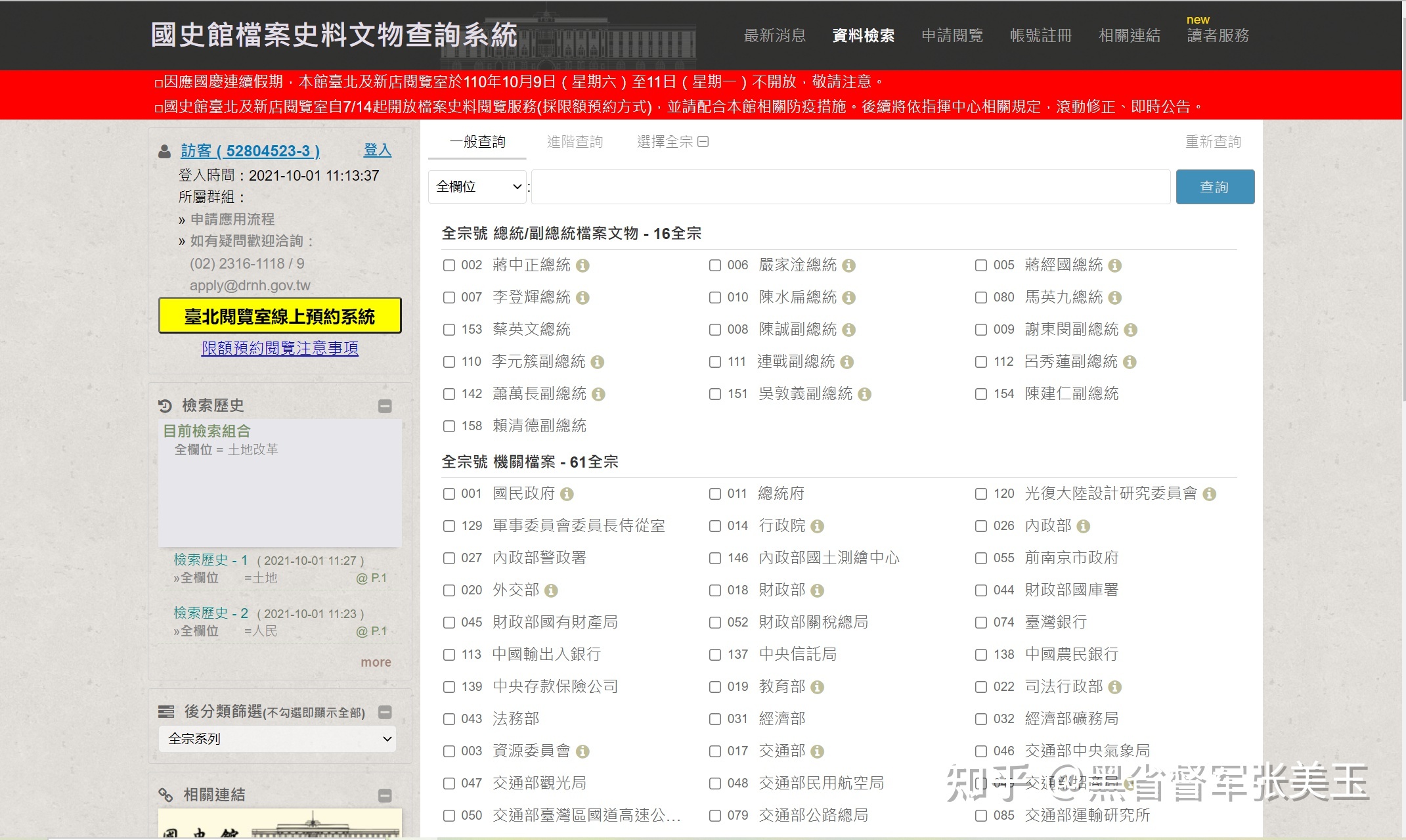Viewport: 1406px width, 840px height.
Task: Click into the search keyword field
Action: pos(850,187)
